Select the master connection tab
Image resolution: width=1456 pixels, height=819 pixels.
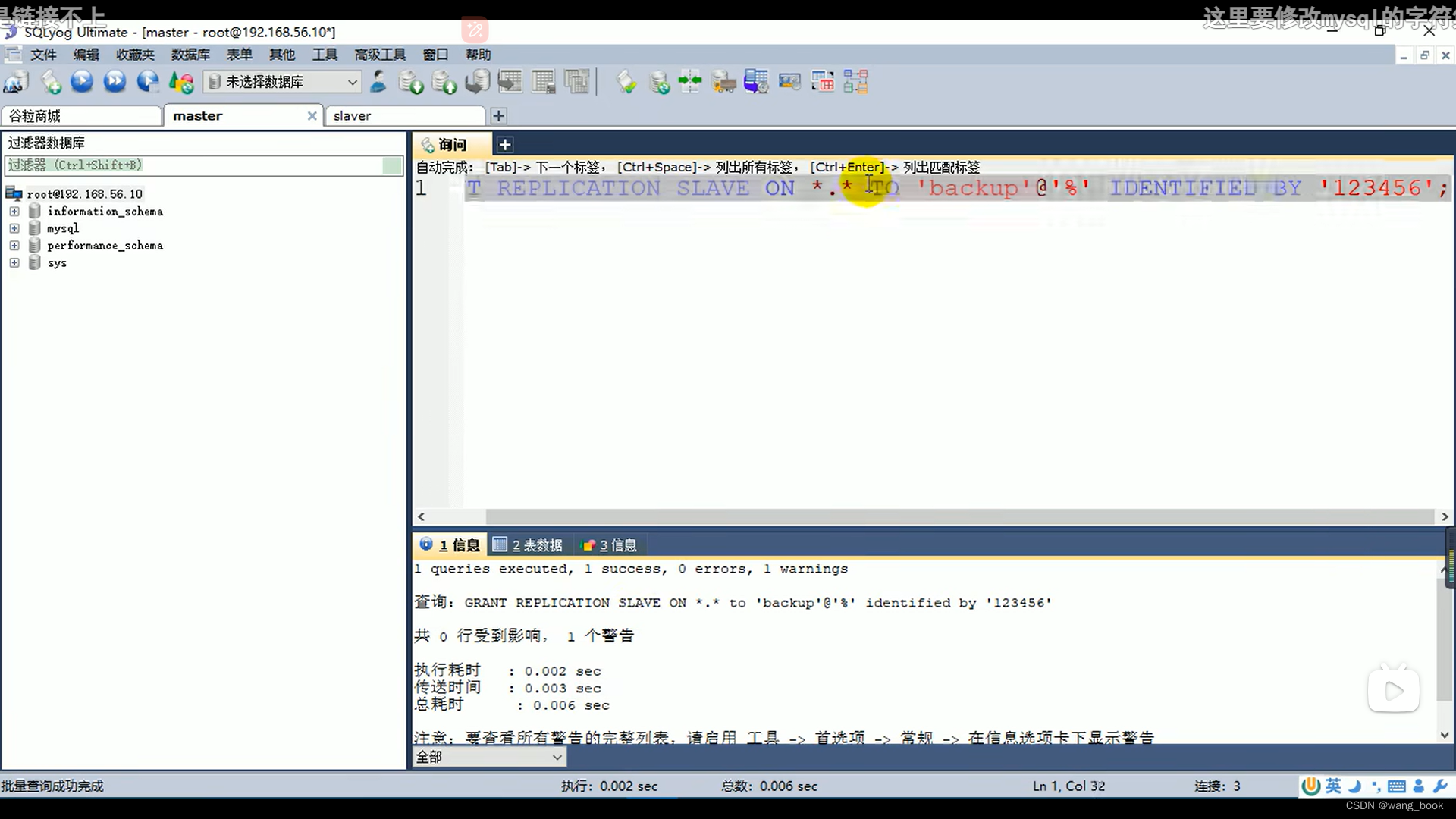pos(197,115)
